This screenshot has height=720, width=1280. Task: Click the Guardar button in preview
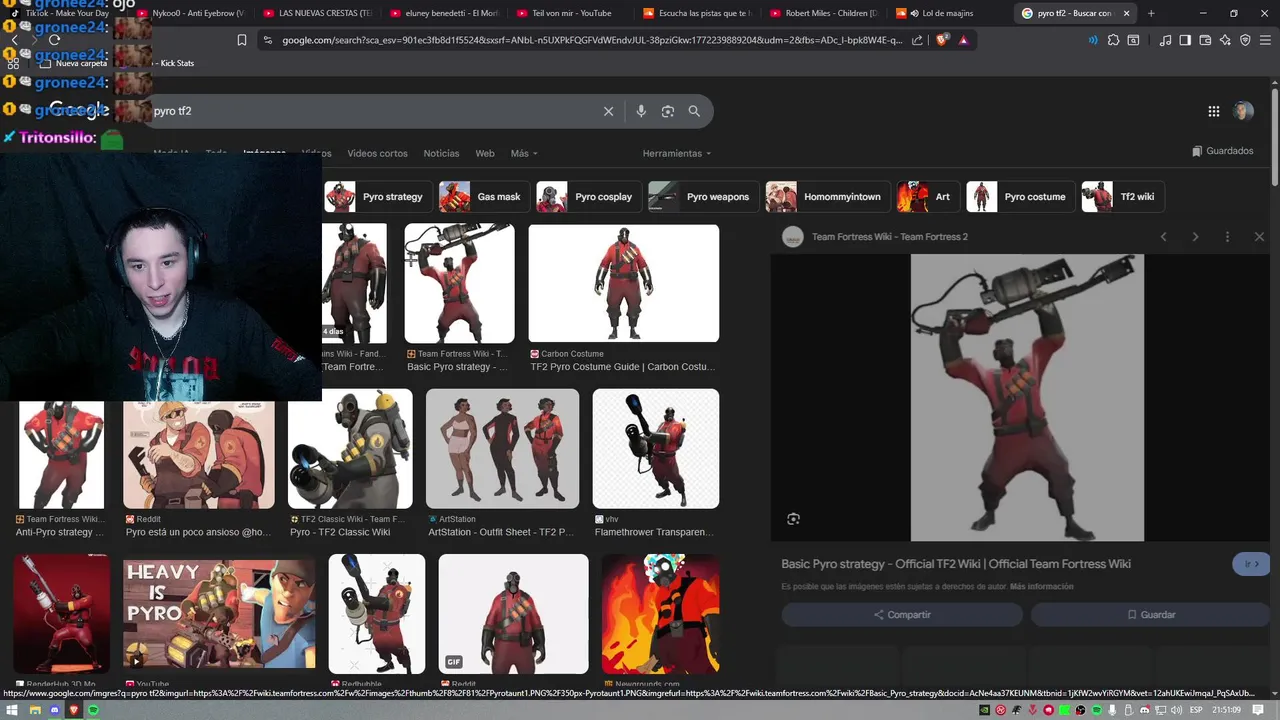1150,615
